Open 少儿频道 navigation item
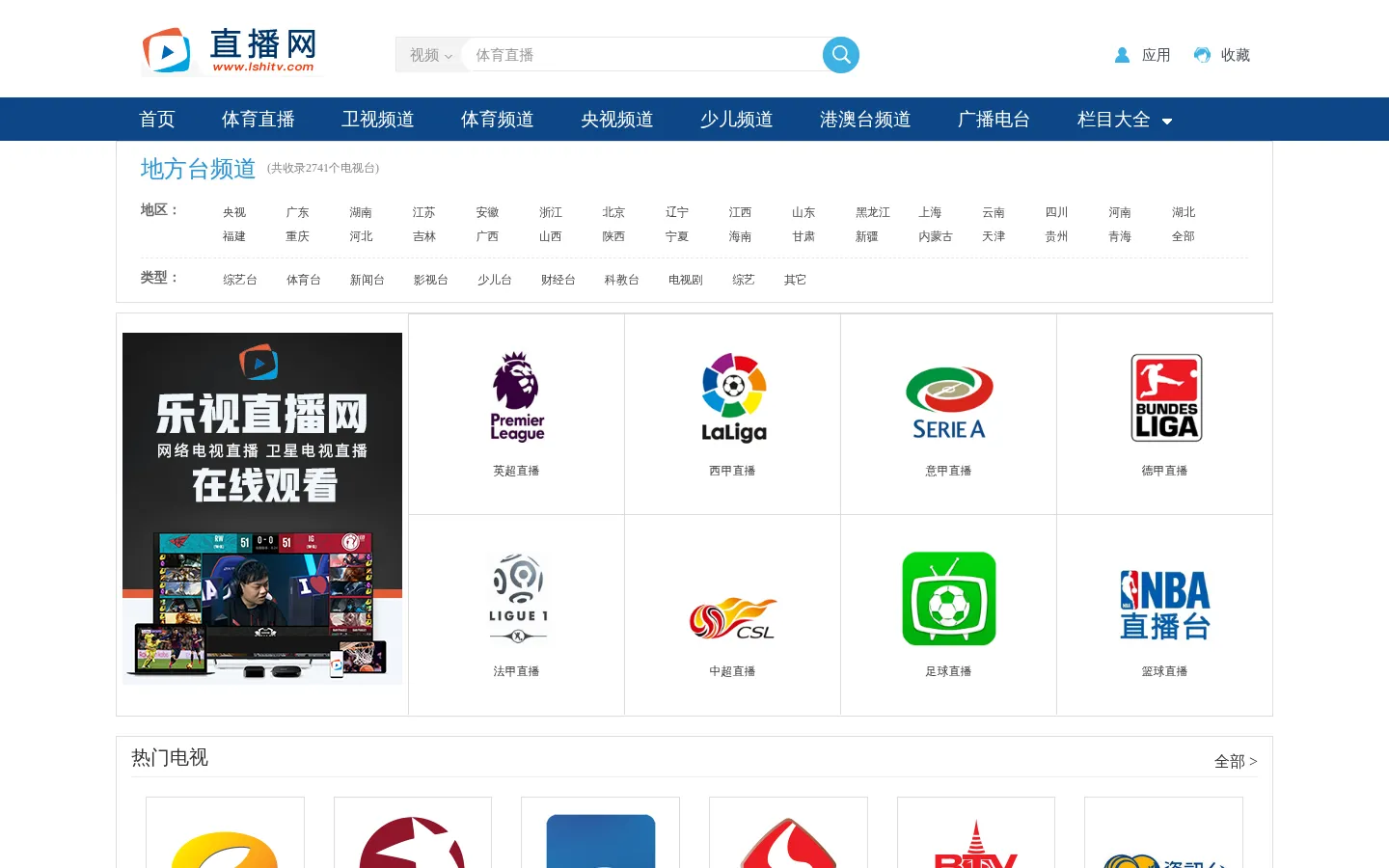 tap(737, 120)
